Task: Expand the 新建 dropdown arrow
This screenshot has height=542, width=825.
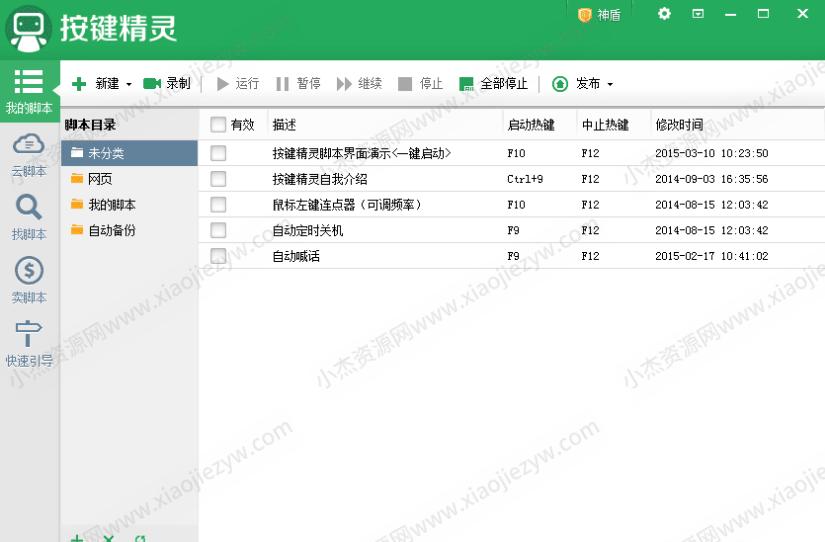Action: [129, 84]
